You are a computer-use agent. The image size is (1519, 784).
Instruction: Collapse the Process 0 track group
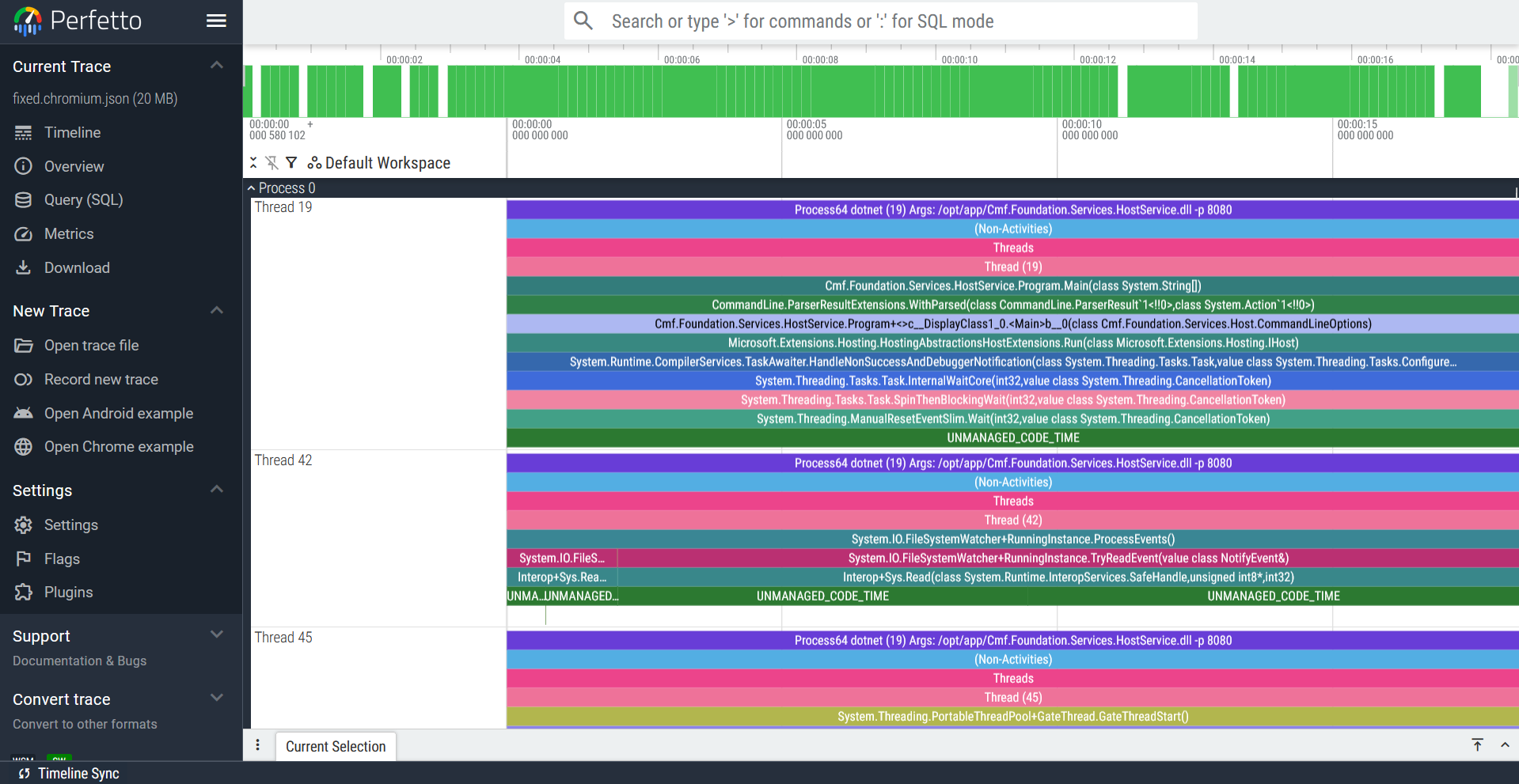click(252, 188)
